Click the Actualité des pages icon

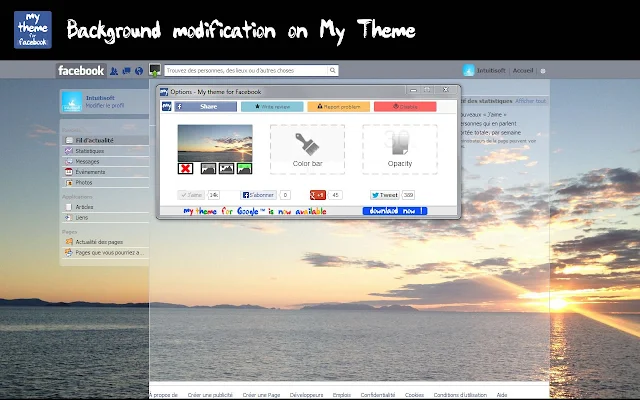[69, 242]
